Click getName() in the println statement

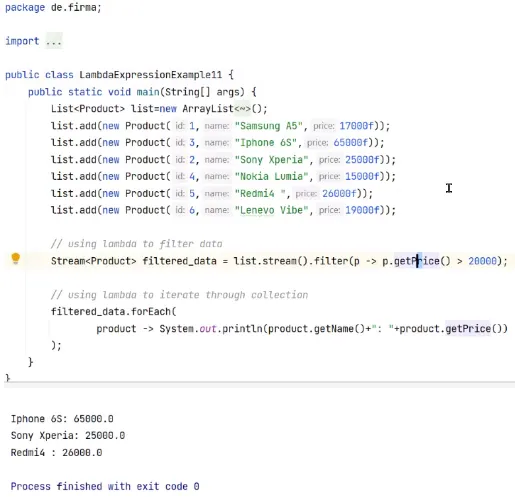click(x=339, y=329)
